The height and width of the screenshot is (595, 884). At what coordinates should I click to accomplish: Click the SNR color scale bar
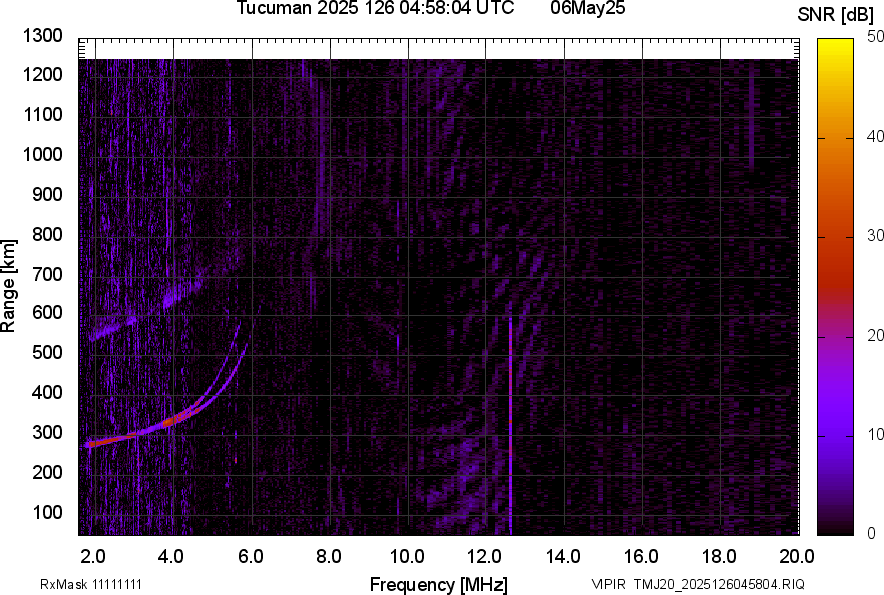click(x=836, y=287)
